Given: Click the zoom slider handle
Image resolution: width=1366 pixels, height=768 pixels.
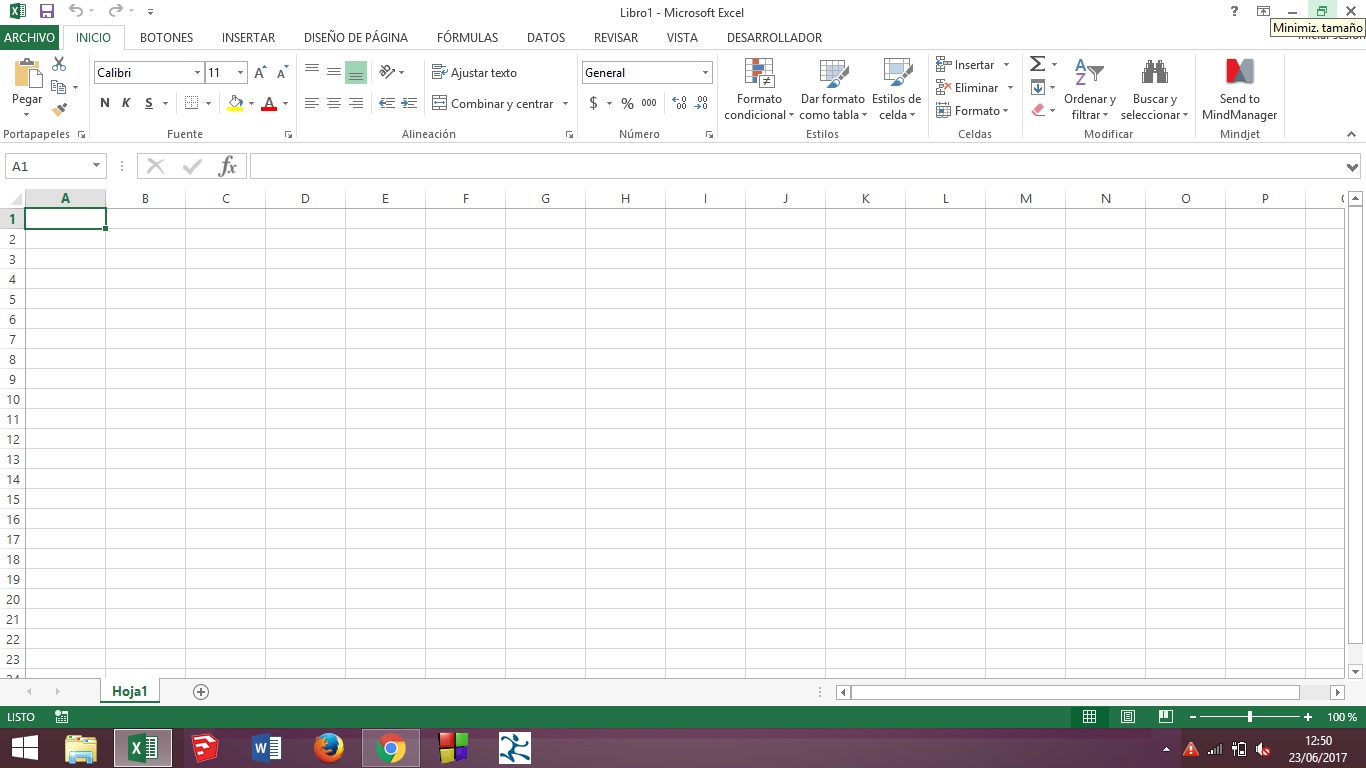Looking at the screenshot, I should click(x=1250, y=717).
